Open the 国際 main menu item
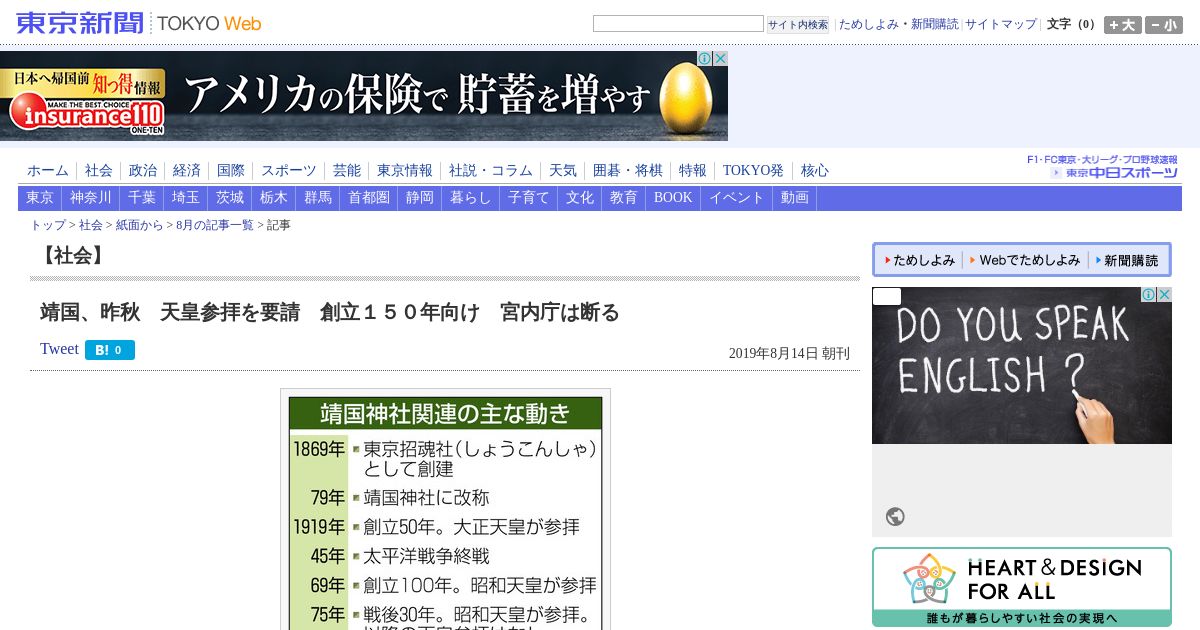This screenshot has width=1200, height=630. tap(231, 171)
